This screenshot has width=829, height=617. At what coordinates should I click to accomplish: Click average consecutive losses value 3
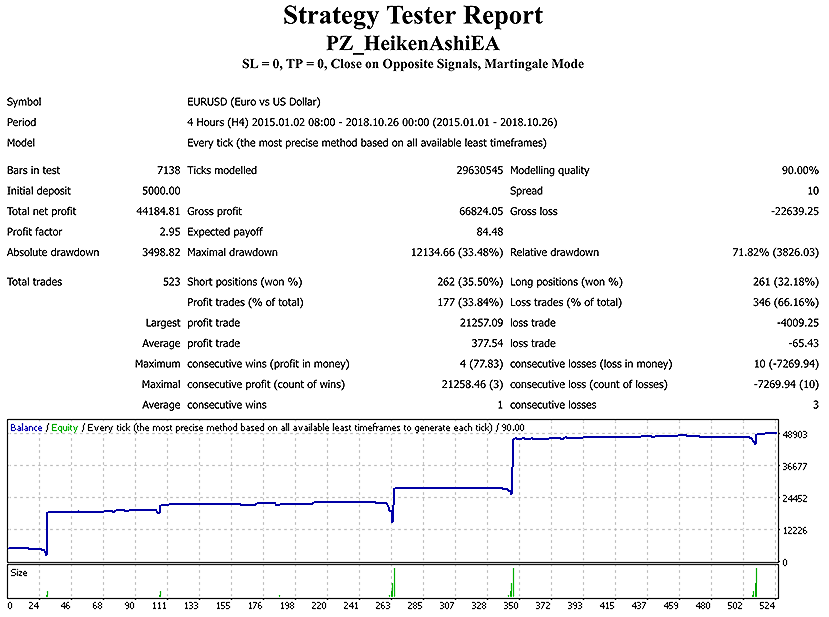coord(816,405)
